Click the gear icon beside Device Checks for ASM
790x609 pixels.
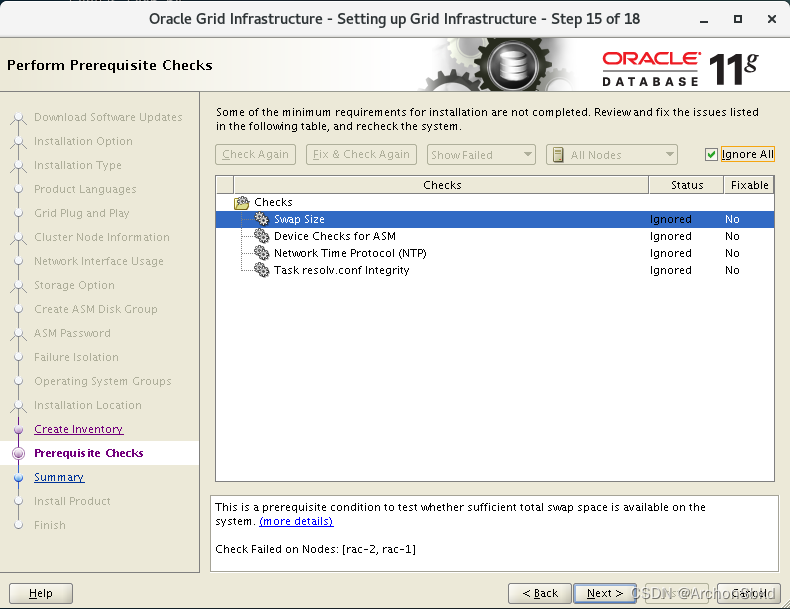[261, 236]
